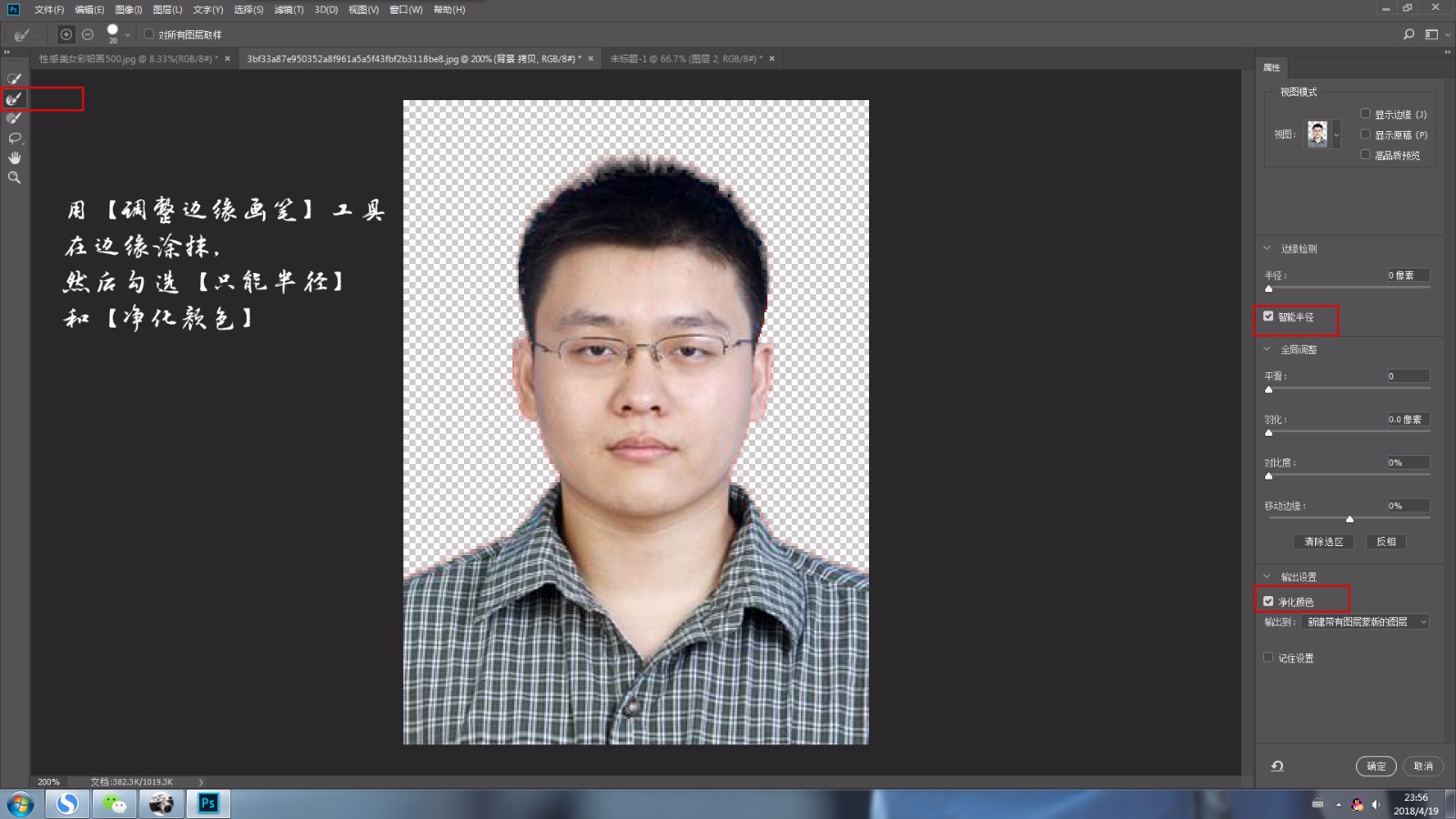
Task: Click the 取消 button
Action: coord(1423,766)
